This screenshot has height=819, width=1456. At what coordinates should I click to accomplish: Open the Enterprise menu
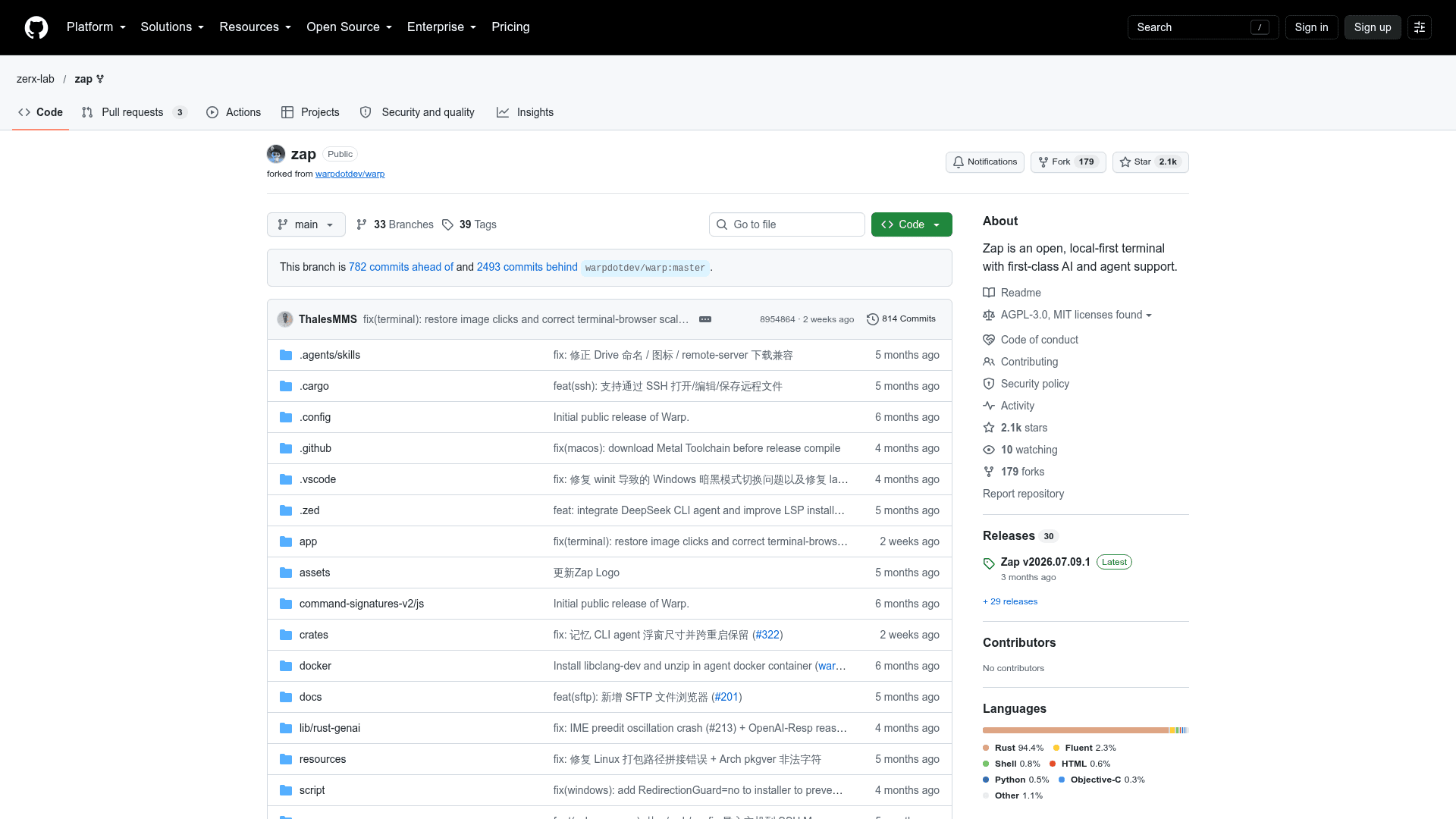pos(442,27)
